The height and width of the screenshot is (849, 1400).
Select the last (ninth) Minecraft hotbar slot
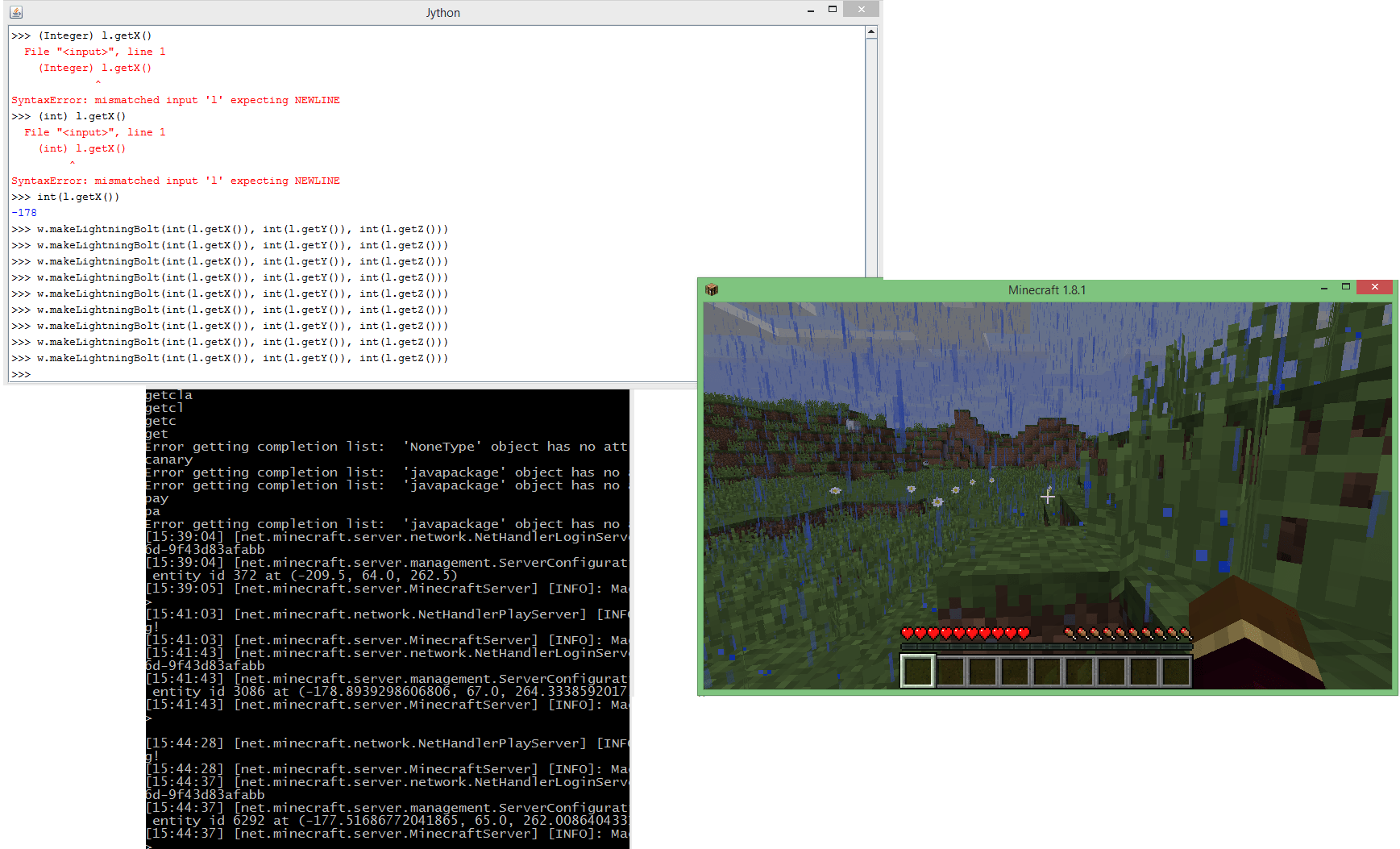coord(1176,671)
